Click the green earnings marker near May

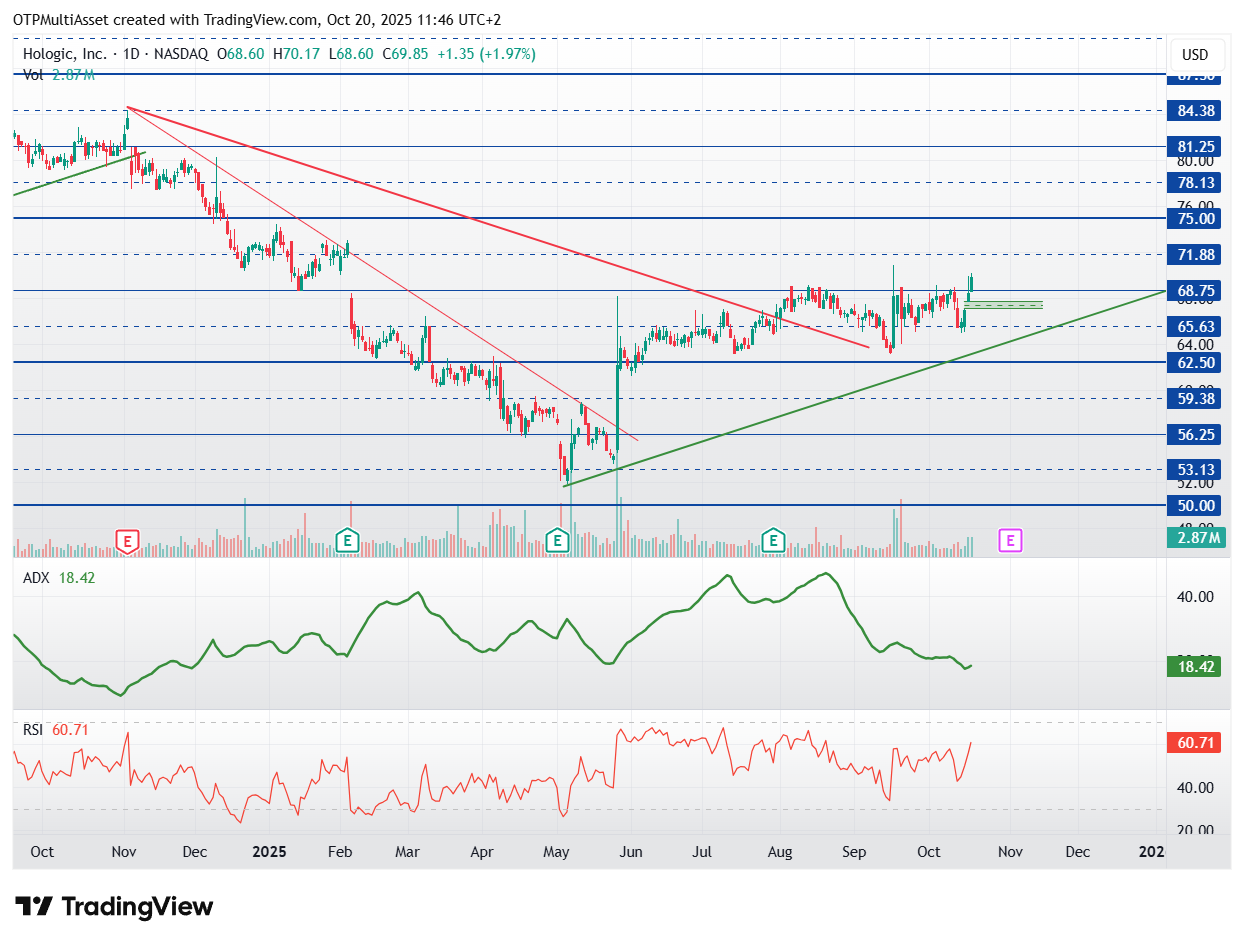(558, 542)
